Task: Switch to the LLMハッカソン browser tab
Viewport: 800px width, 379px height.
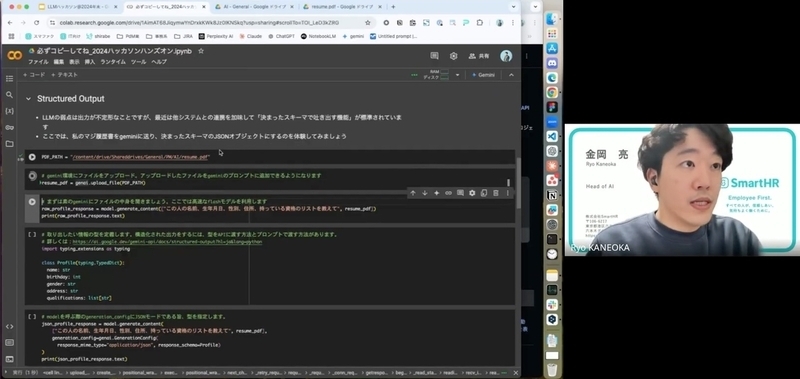Action: pyautogui.click(x=78, y=7)
